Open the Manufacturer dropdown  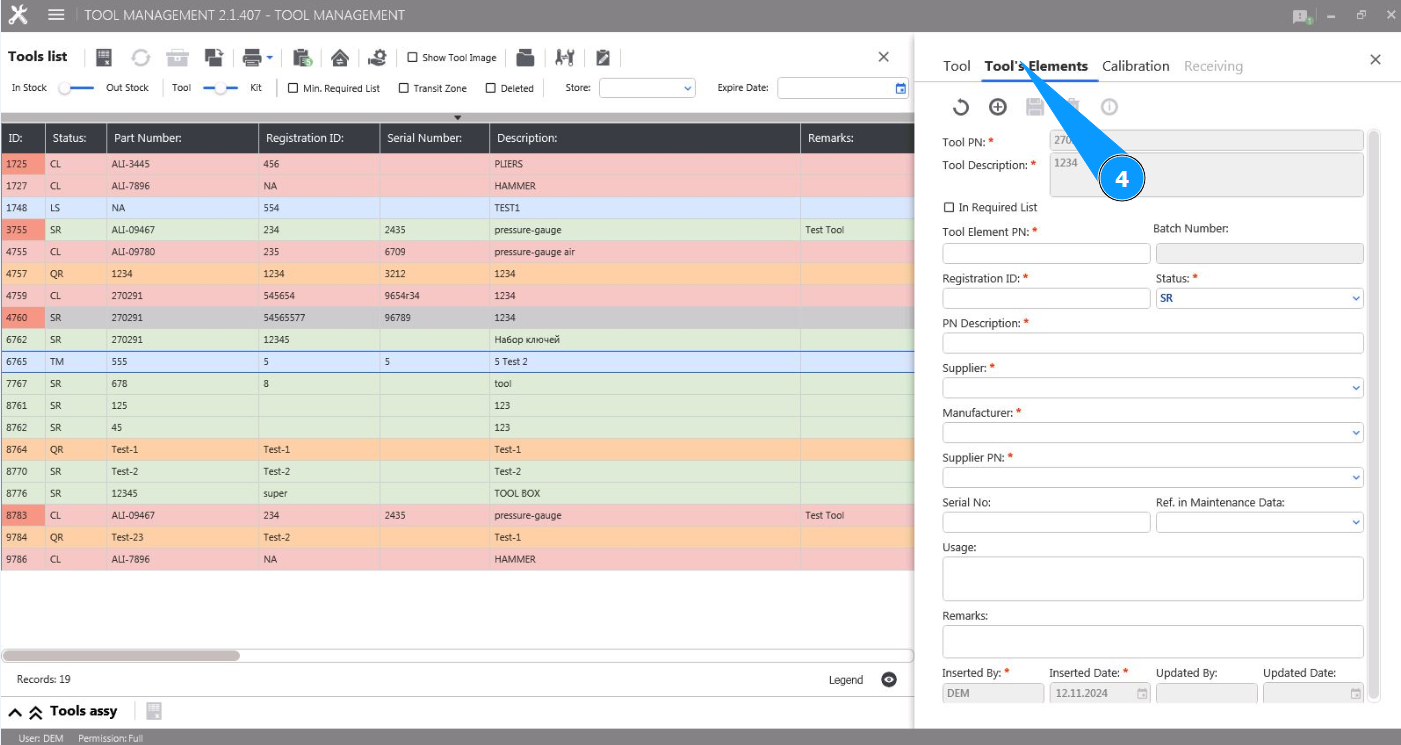click(x=1152, y=433)
